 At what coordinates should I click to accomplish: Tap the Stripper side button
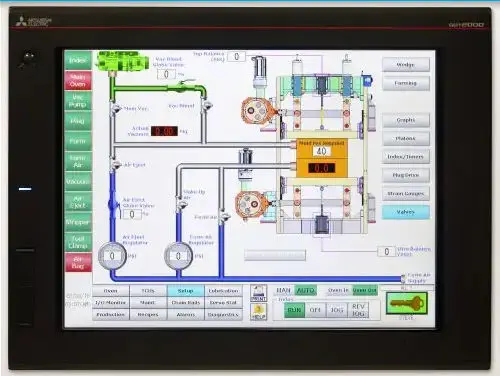tap(78, 222)
